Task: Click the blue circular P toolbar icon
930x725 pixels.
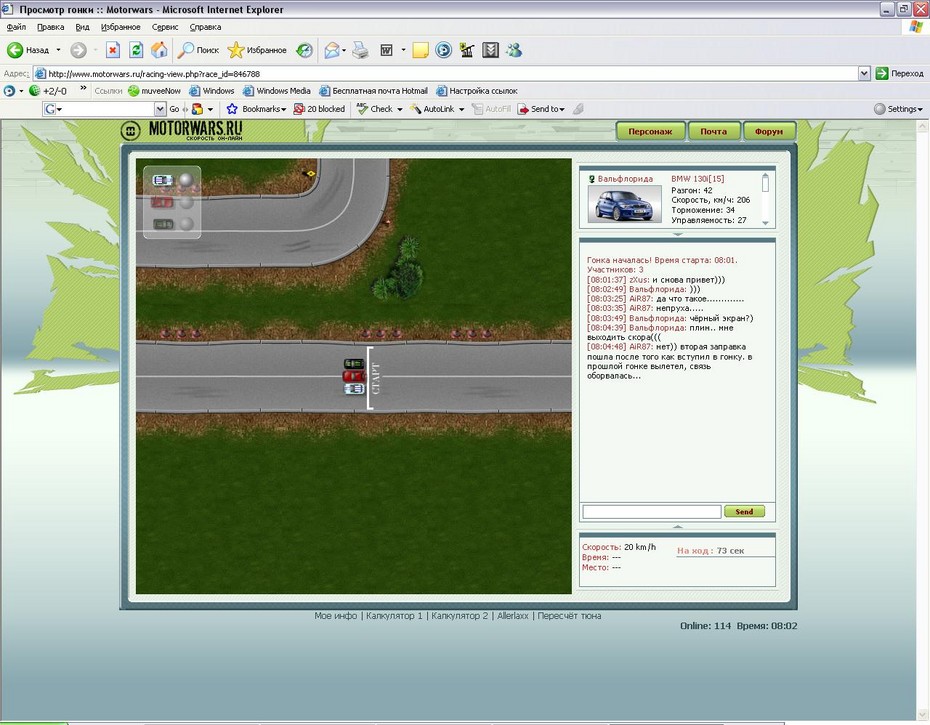Action: 443,50
